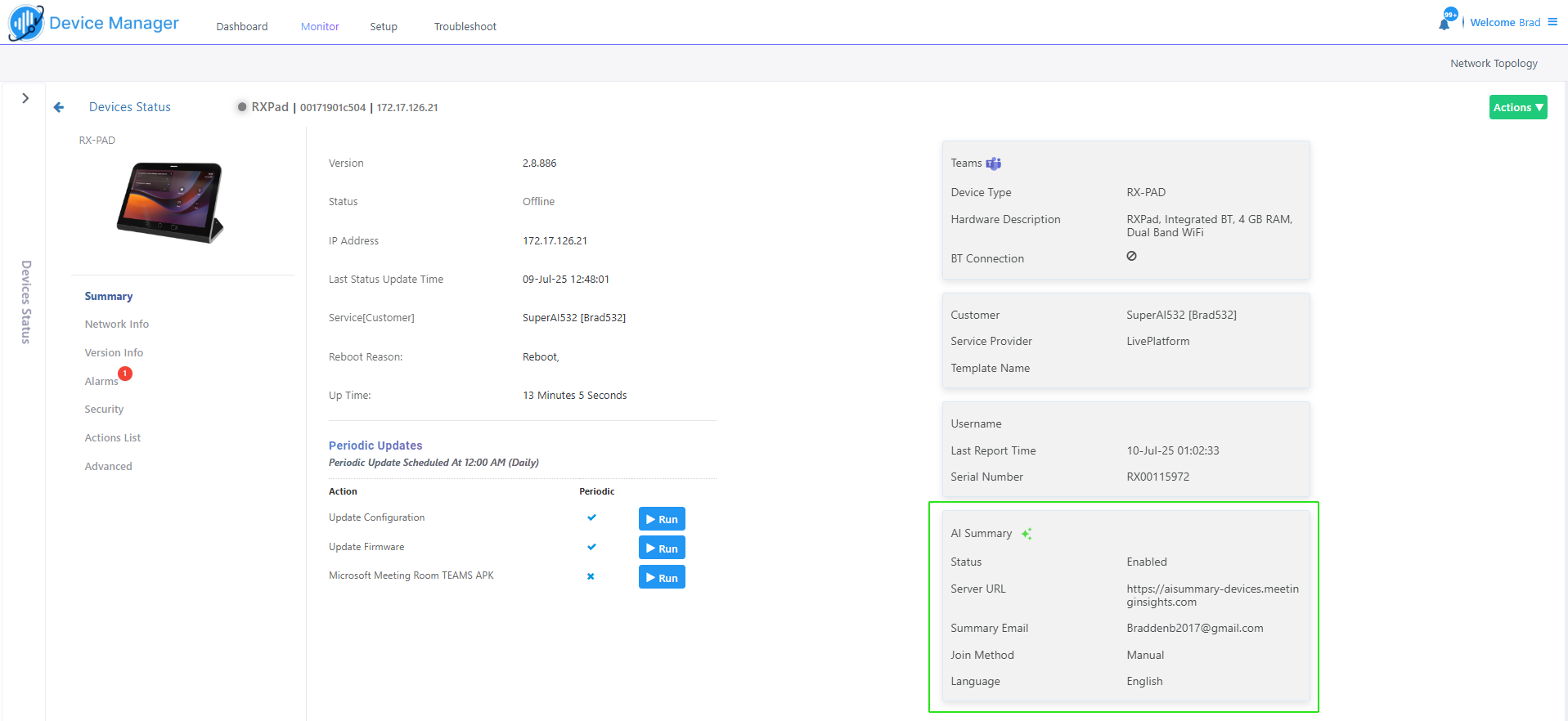Run the Update Configuration action
Image resolution: width=1568 pixels, height=721 pixels.
tap(662, 519)
